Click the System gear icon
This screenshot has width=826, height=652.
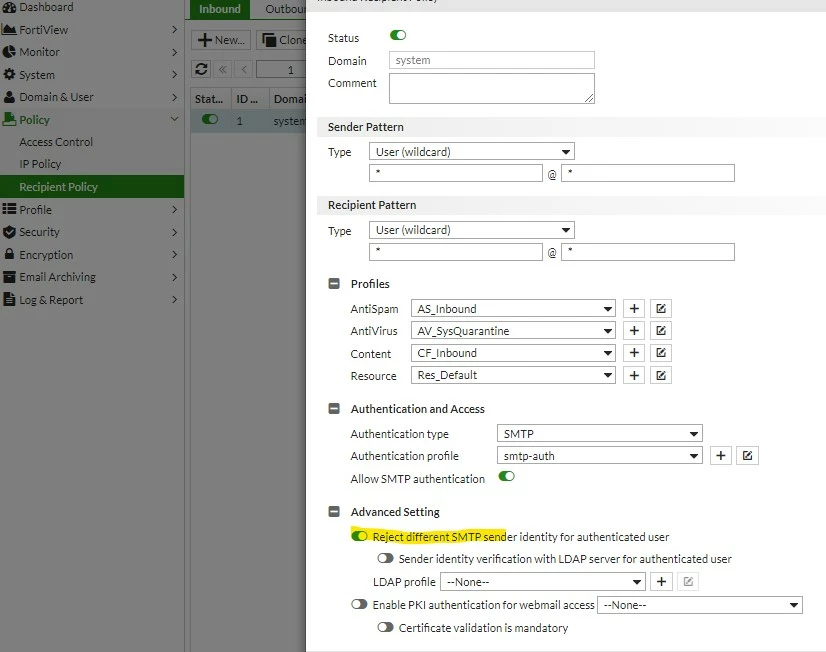pos(9,74)
